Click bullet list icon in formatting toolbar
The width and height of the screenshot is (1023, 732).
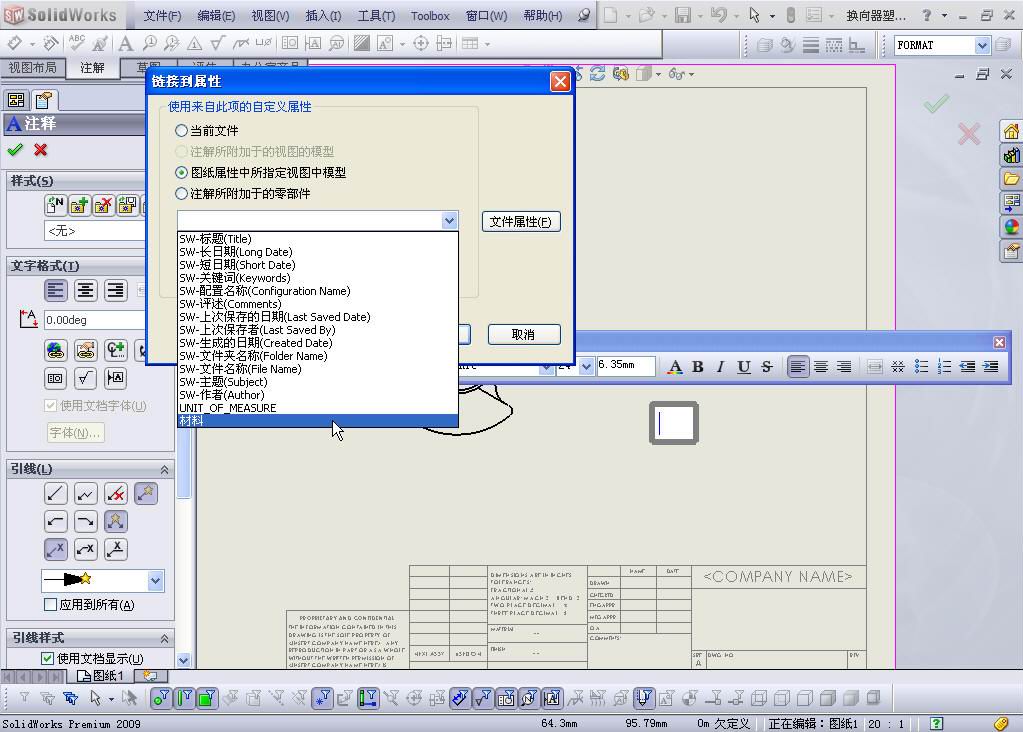coord(921,367)
